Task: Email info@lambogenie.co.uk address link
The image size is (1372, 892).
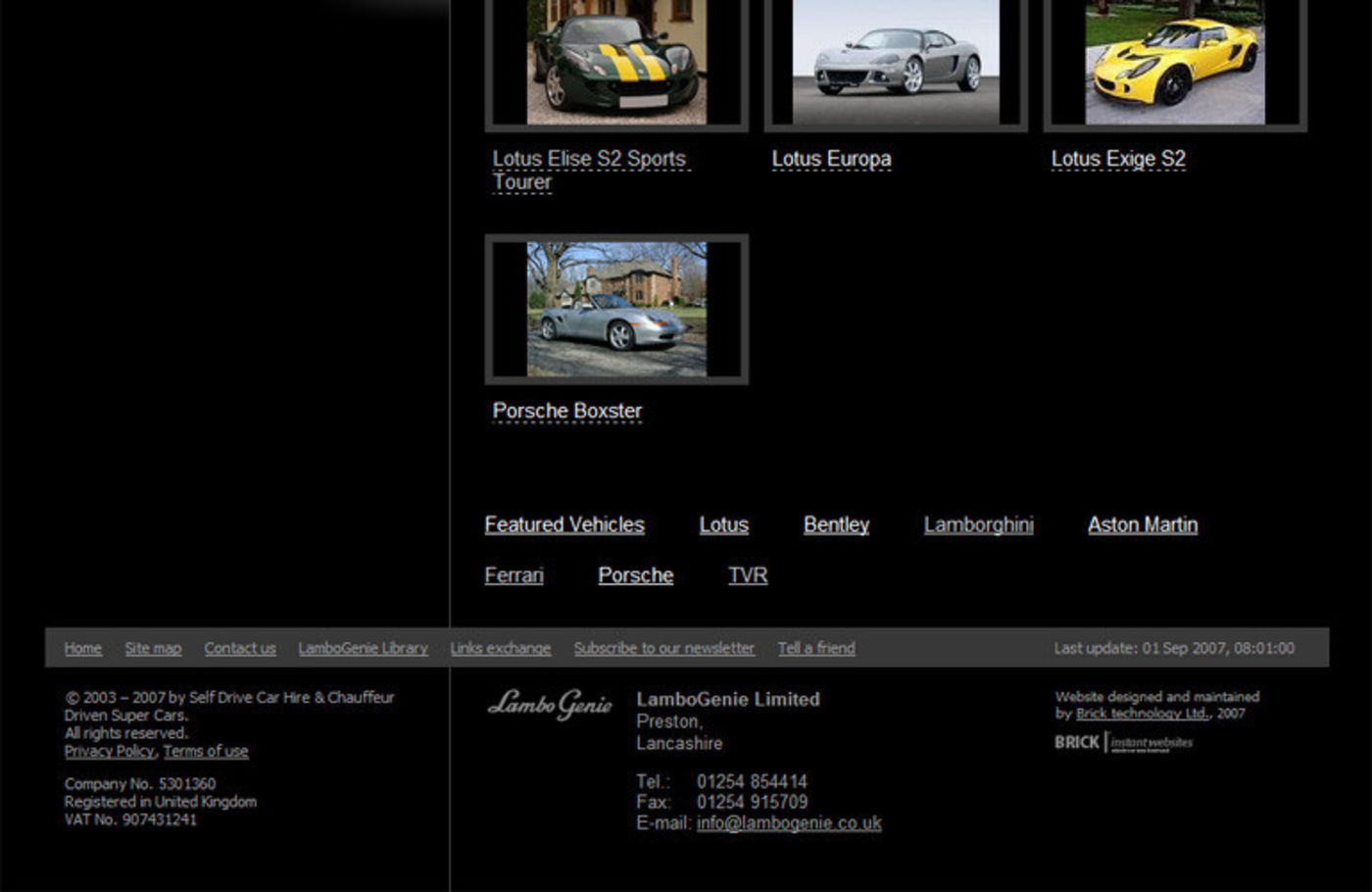Action: click(789, 823)
